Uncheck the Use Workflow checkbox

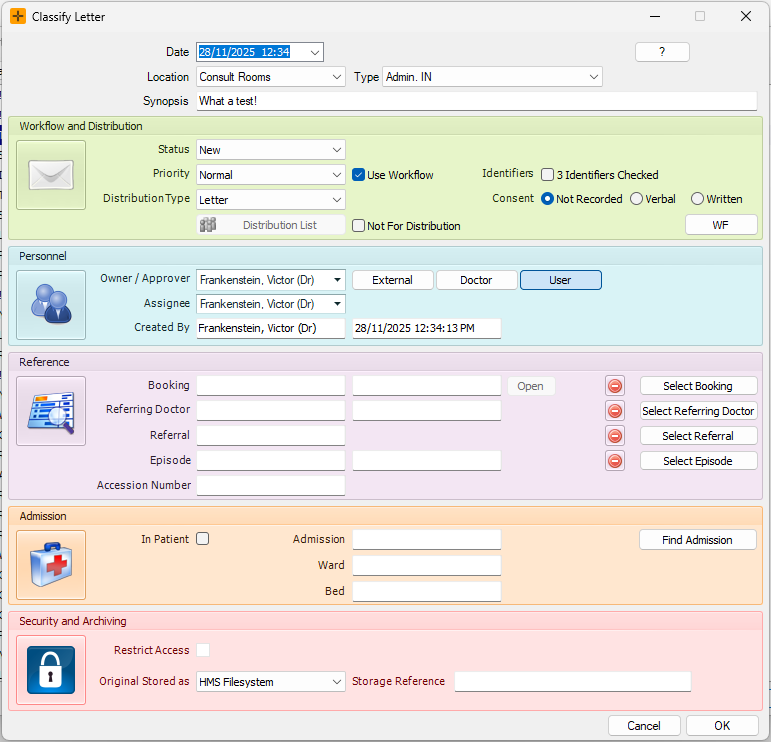coord(359,175)
